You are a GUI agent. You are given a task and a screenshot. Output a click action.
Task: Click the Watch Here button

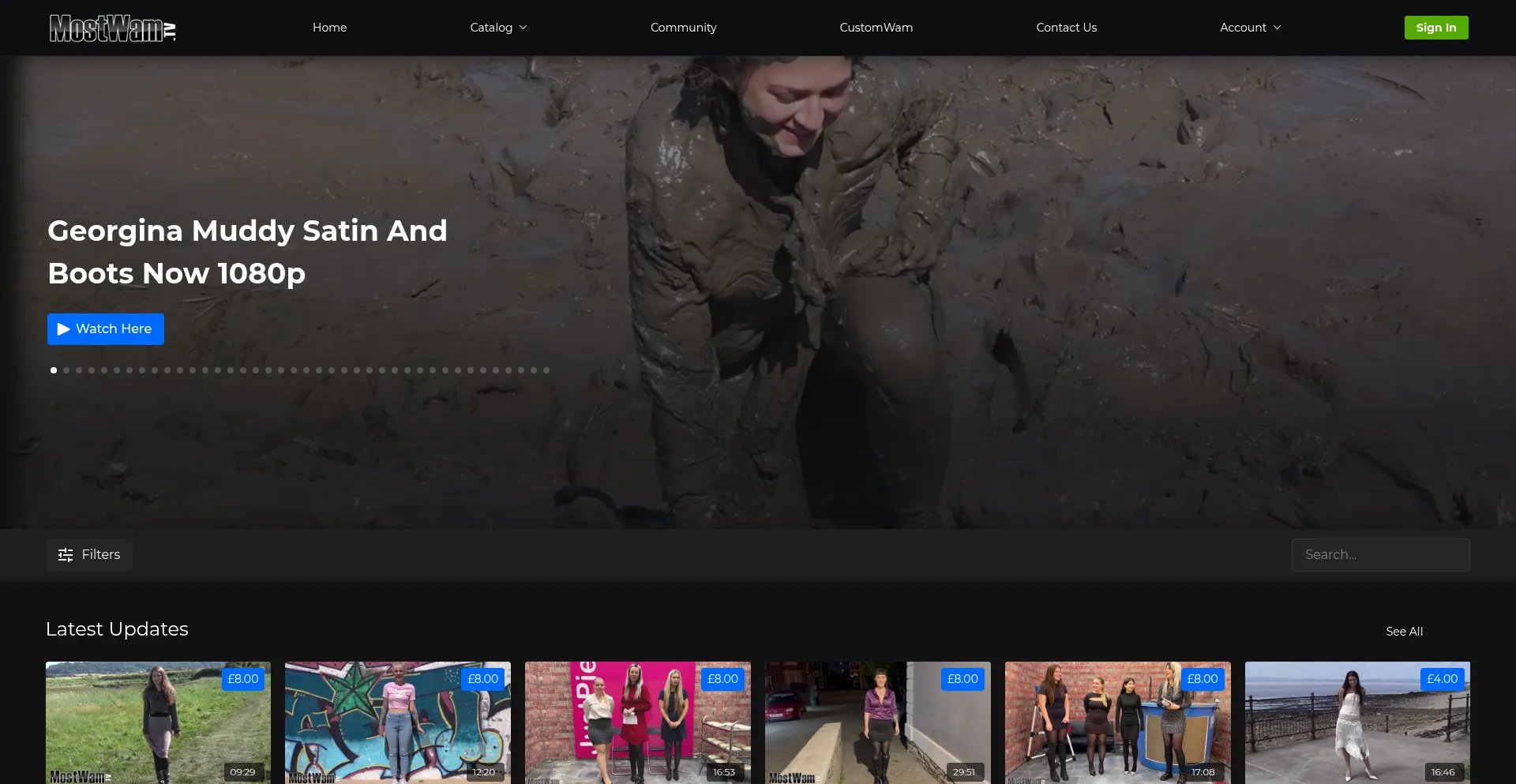click(106, 329)
